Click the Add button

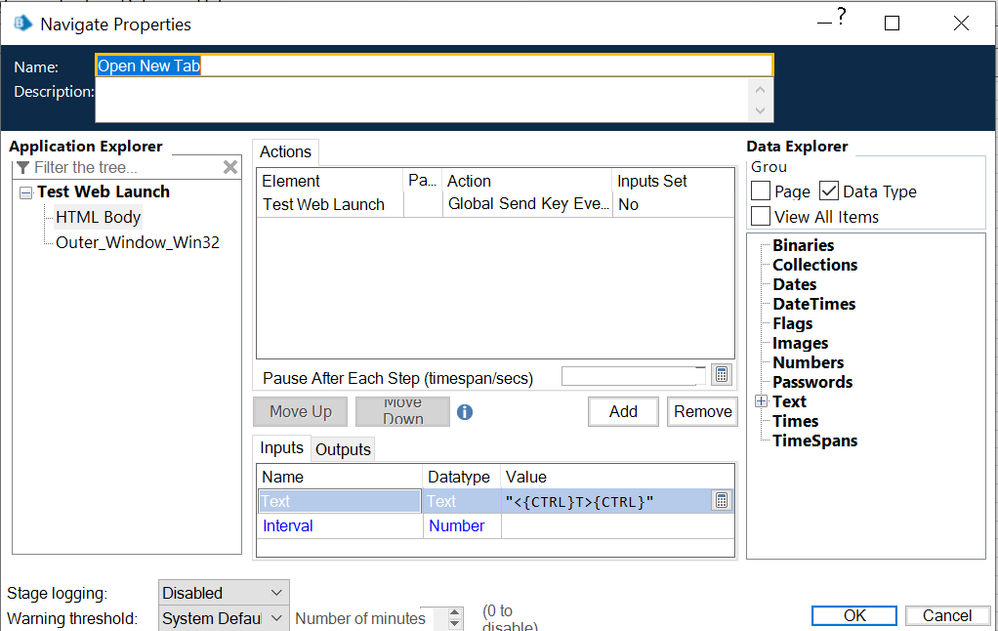(623, 411)
